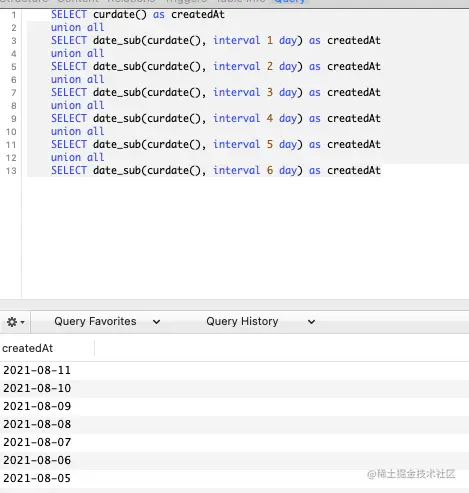Screen dimensions: 469x493
Task: Open the gear actions menu
Action: pos(15,322)
